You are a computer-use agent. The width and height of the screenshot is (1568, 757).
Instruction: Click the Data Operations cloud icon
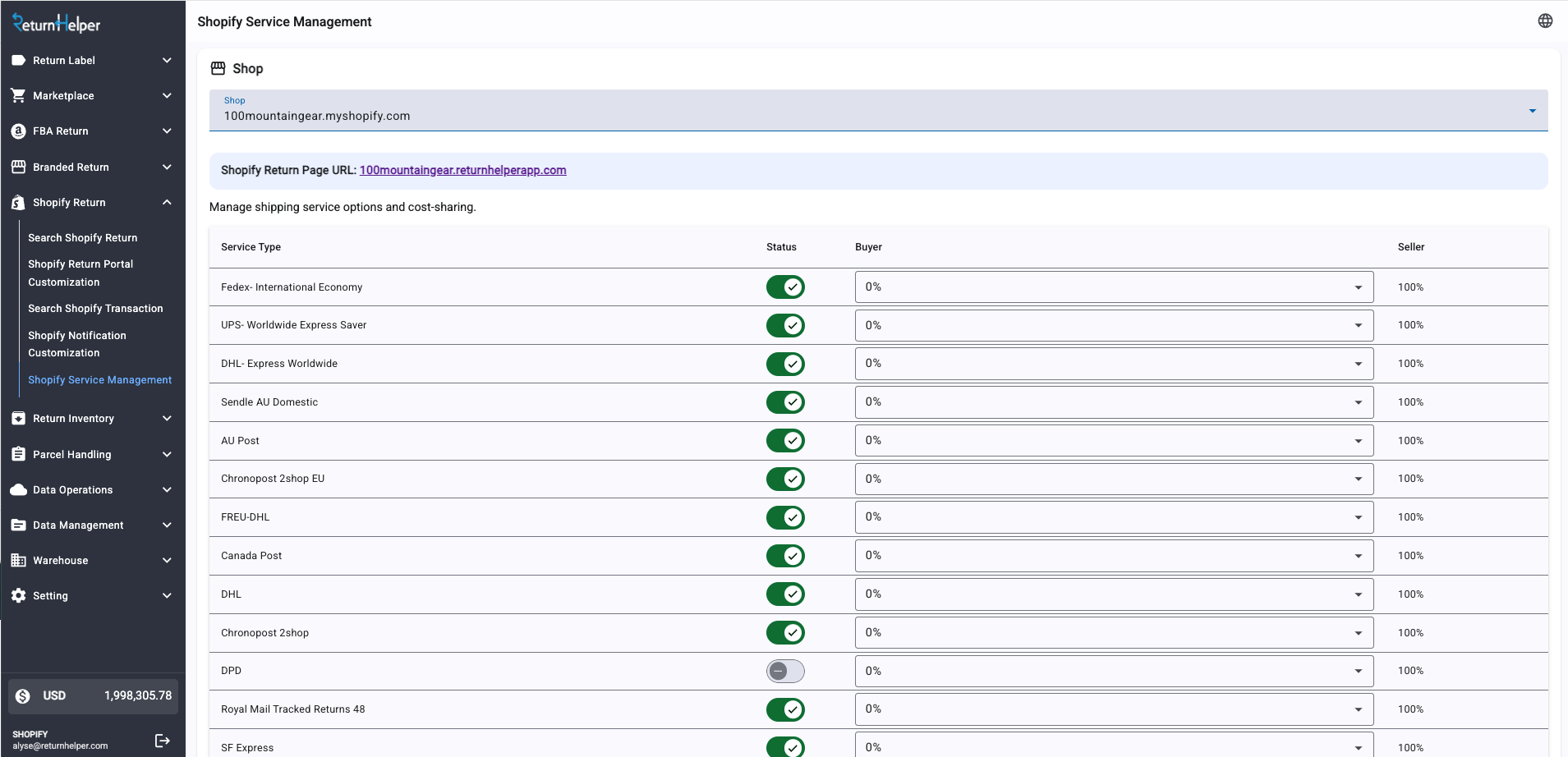coord(18,490)
